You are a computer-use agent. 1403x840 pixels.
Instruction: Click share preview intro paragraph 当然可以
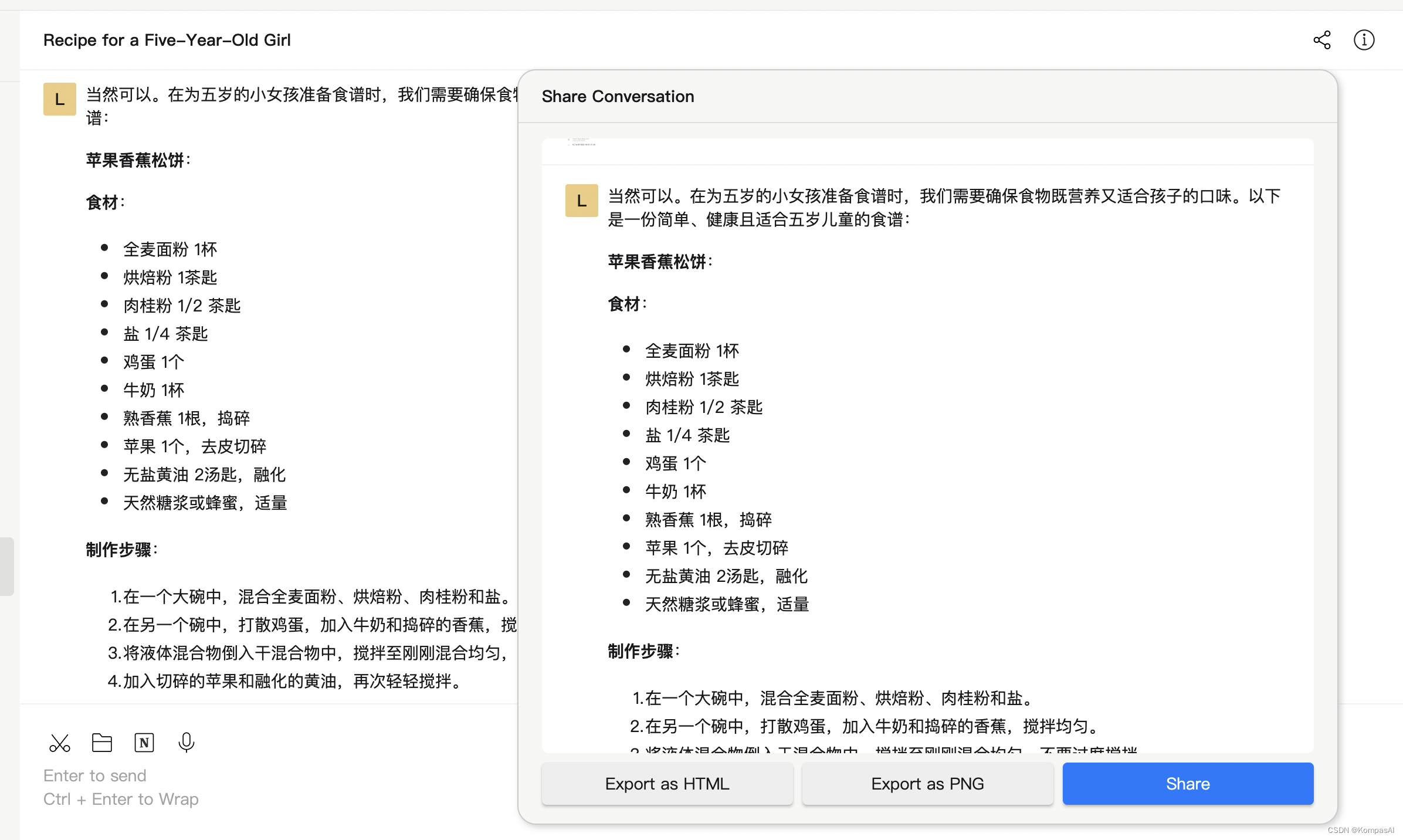pyautogui.click(x=944, y=208)
